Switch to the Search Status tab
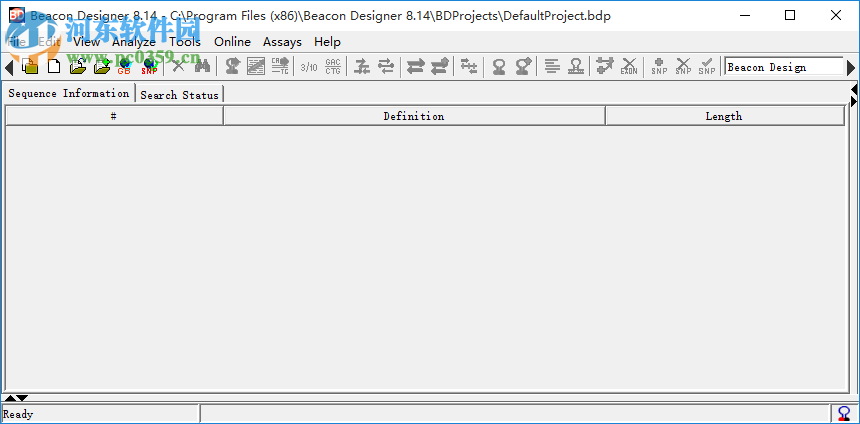The width and height of the screenshot is (860, 424). coord(179,95)
